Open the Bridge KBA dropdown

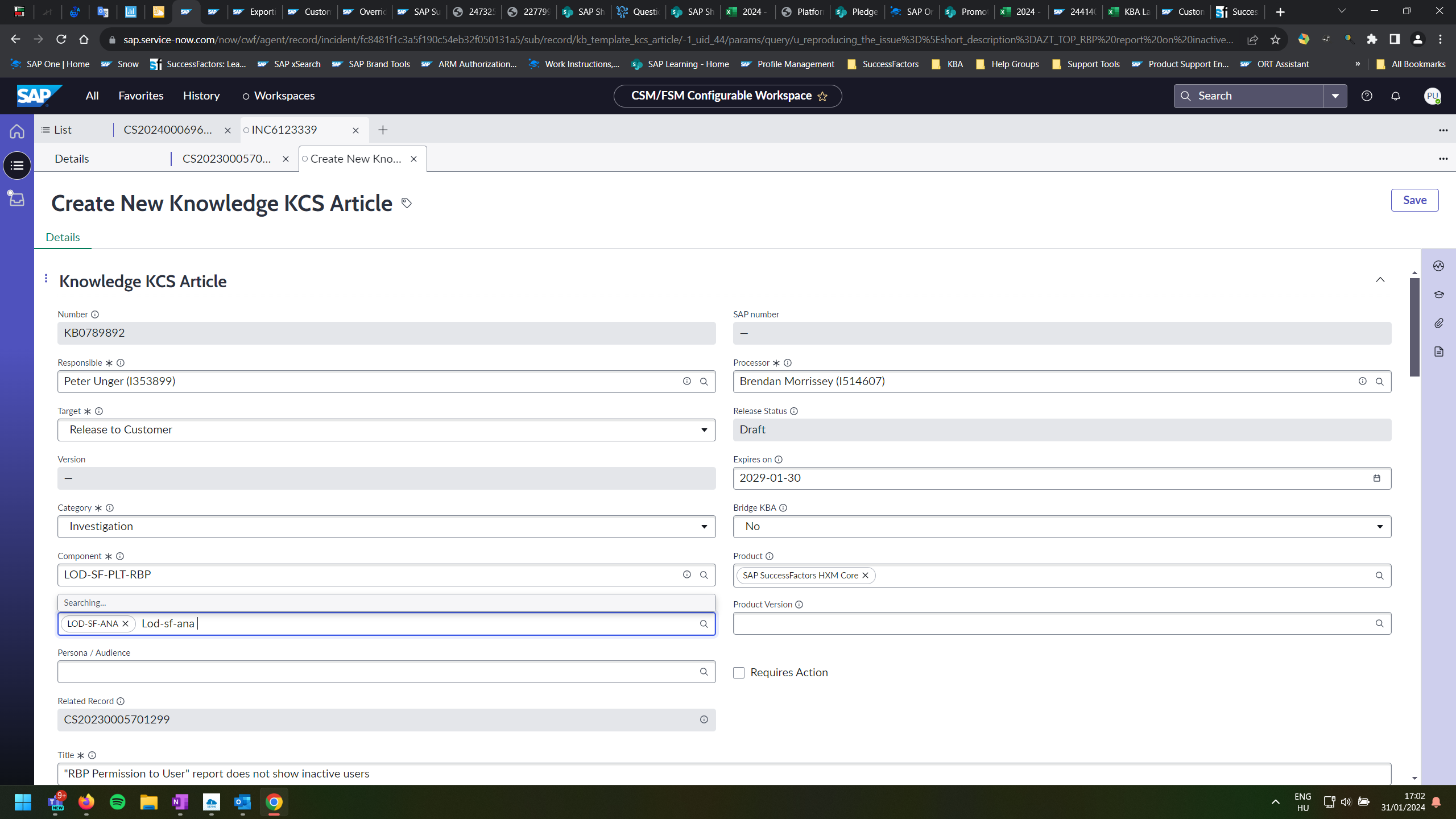(1062, 527)
